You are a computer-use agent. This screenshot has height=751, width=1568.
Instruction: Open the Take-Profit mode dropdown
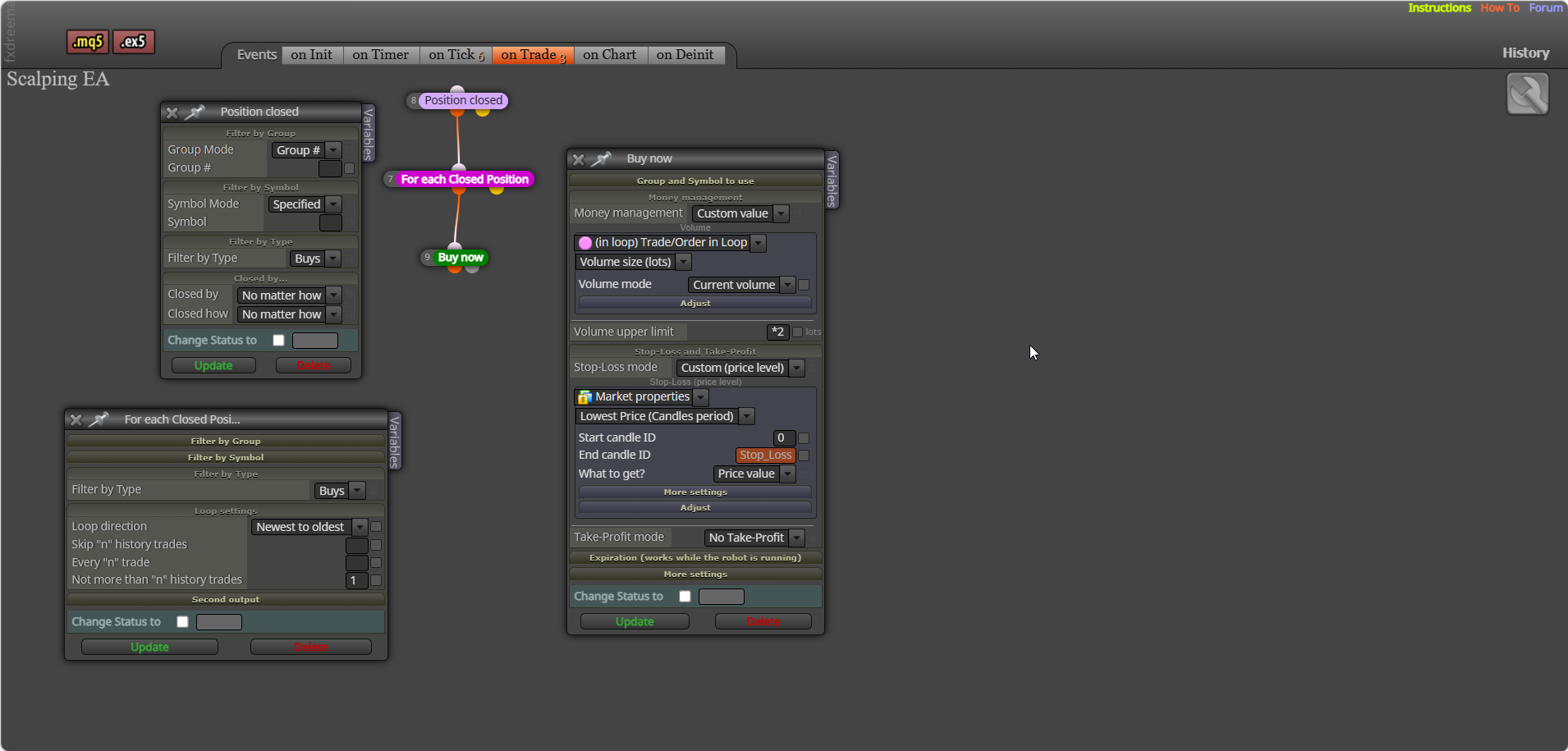coord(754,538)
